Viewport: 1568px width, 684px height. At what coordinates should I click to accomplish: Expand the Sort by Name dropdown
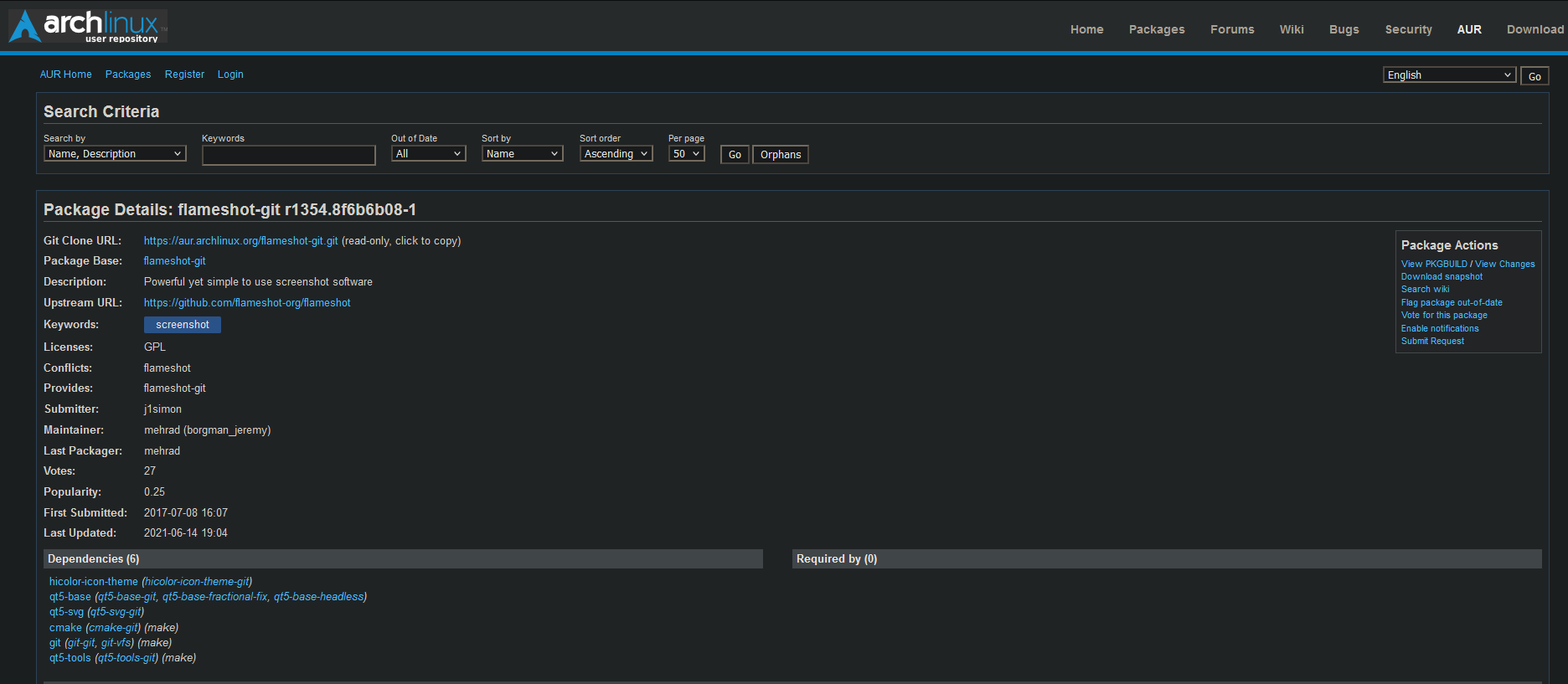coord(523,154)
